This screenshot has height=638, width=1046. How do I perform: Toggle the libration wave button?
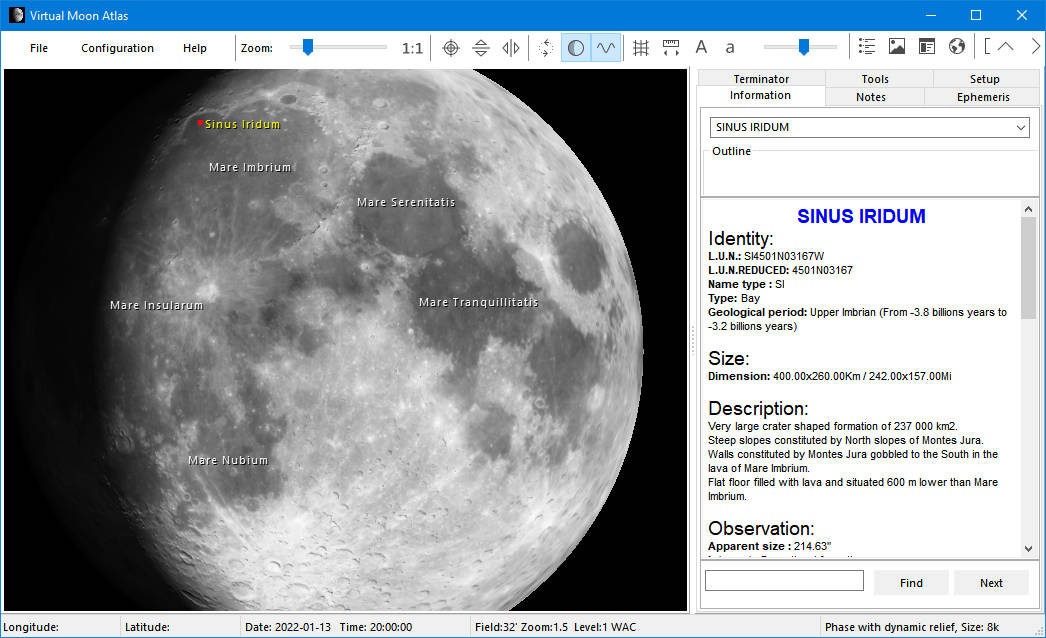coord(606,47)
